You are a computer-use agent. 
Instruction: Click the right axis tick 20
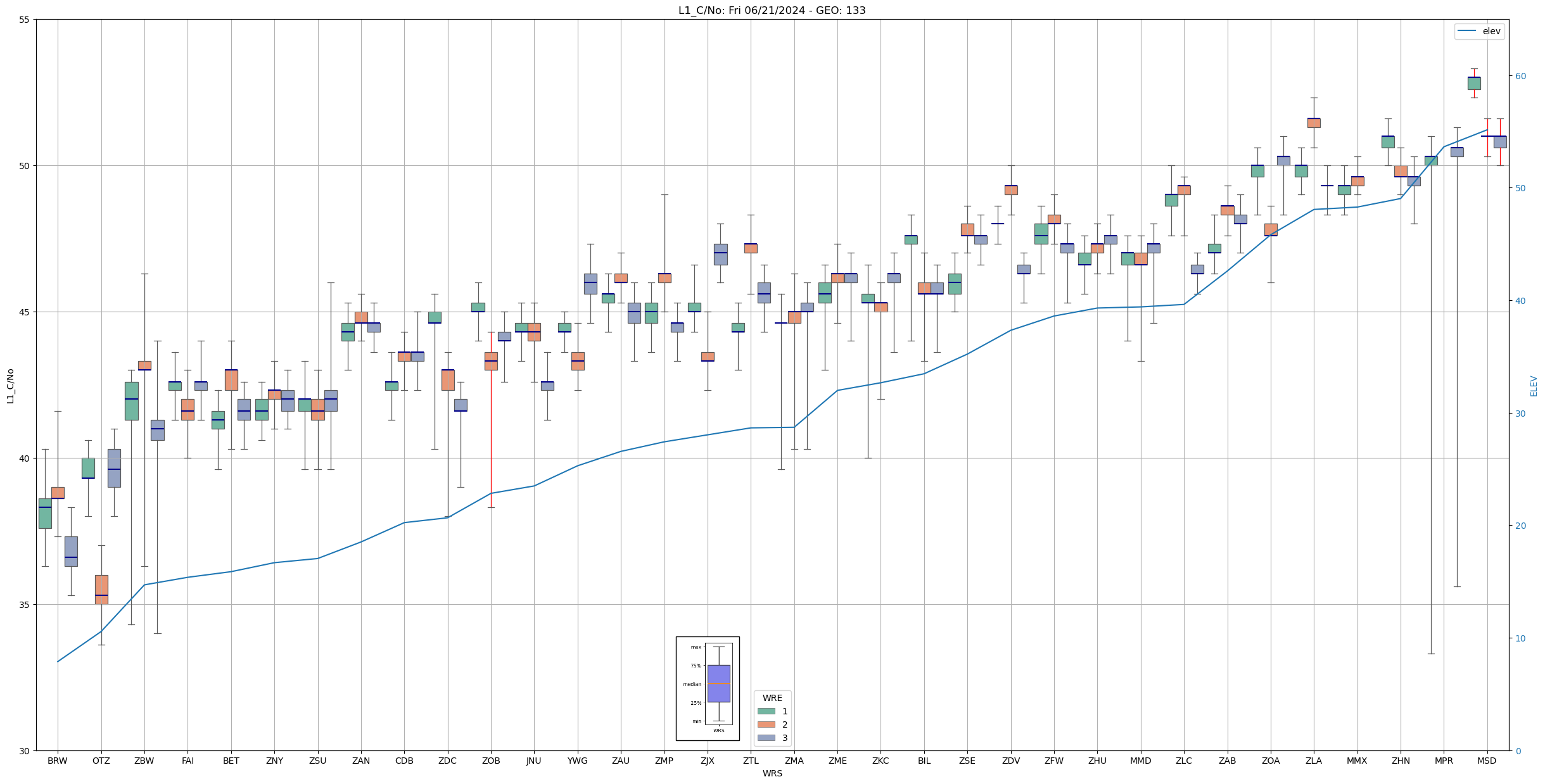[1520, 526]
